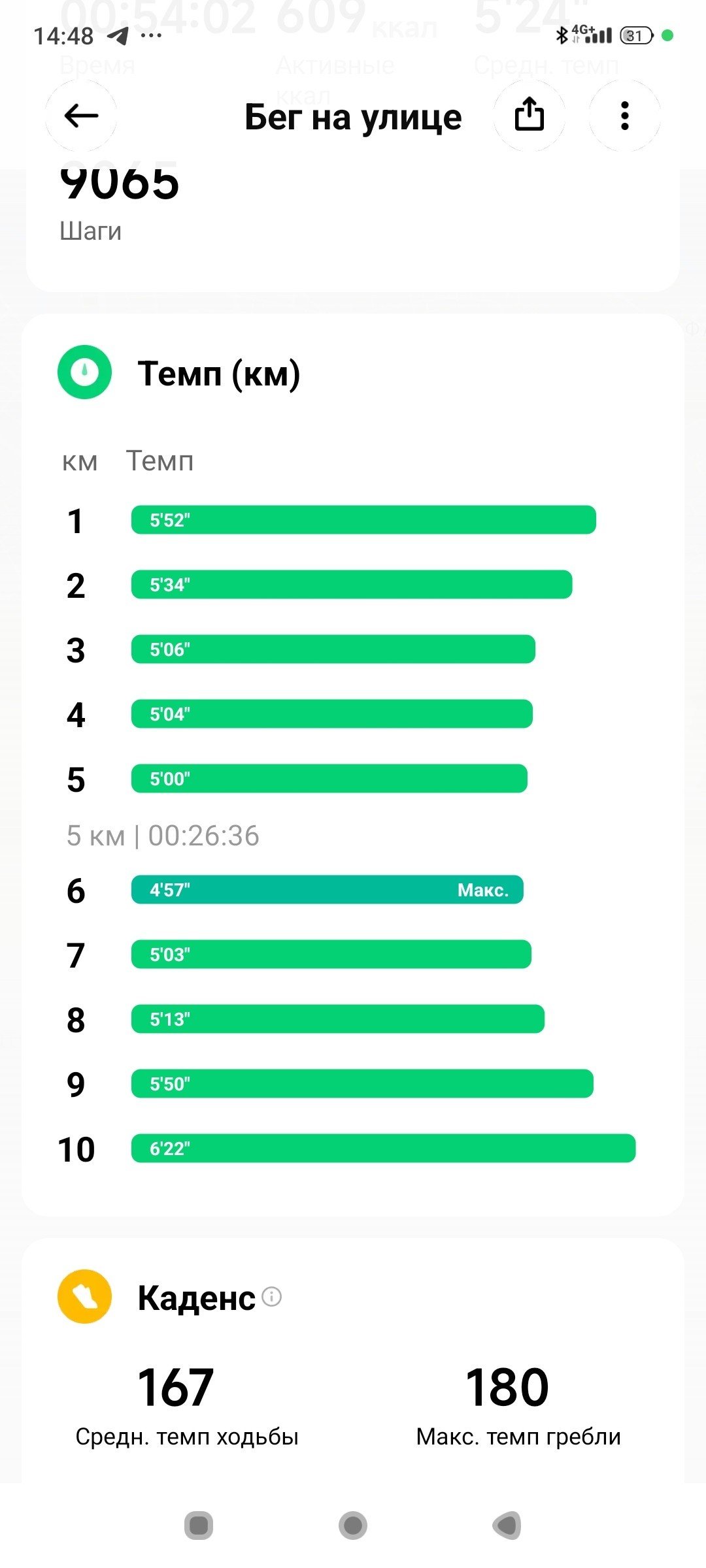Tap the 9065 steps count

(120, 182)
